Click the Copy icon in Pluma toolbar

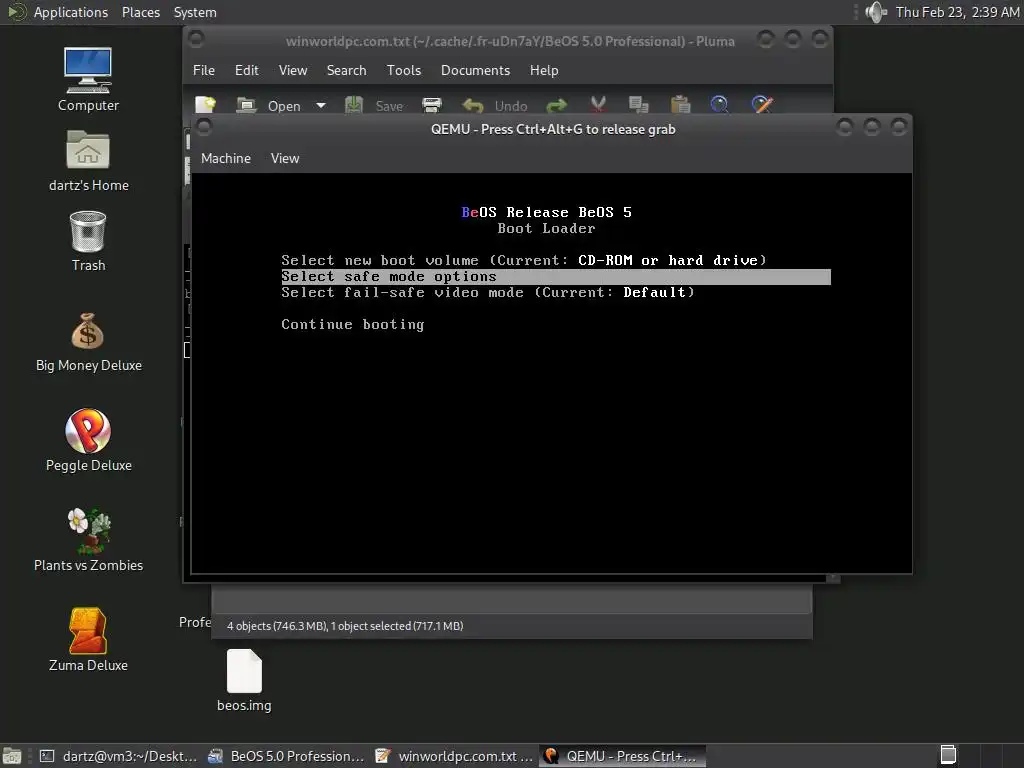point(639,105)
